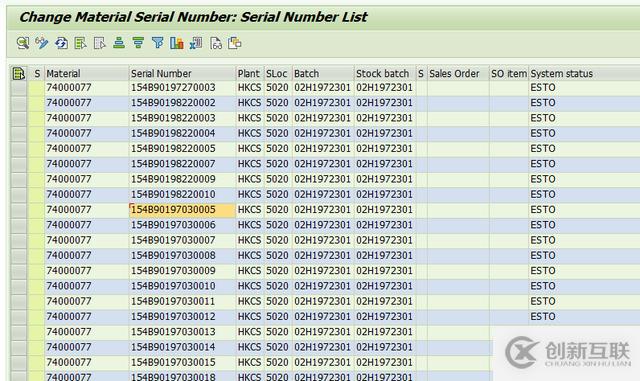Click the overlapping windows icon in toolbar

coord(235,43)
